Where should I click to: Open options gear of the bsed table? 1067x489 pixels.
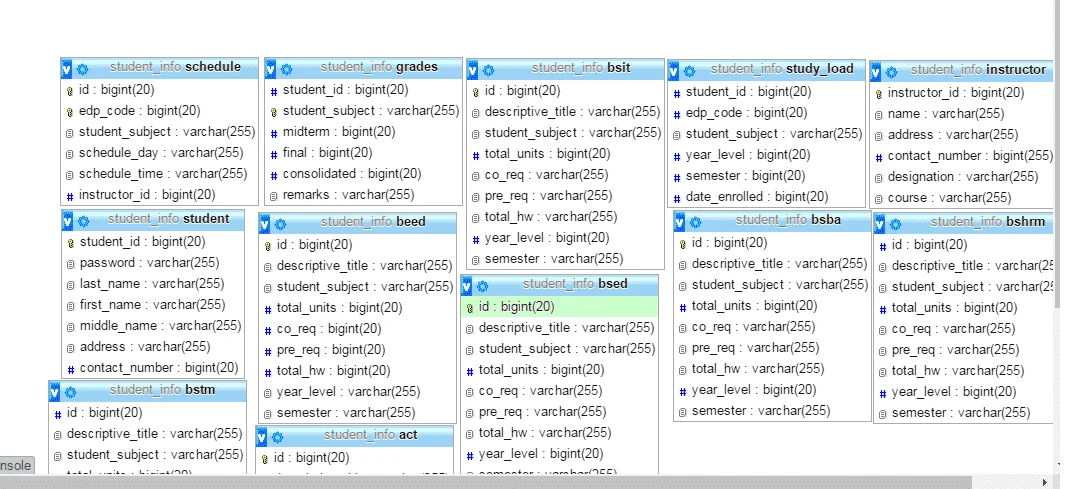point(482,286)
